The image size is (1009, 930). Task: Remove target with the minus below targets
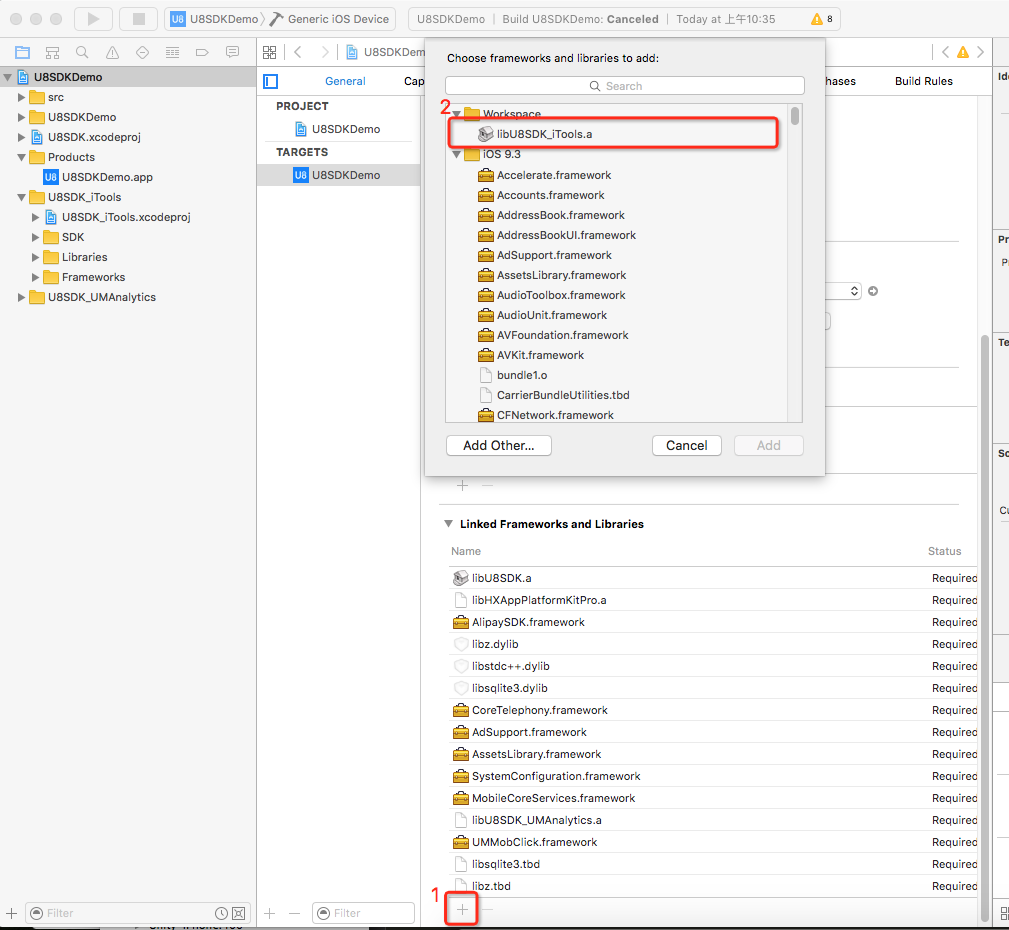click(295, 913)
